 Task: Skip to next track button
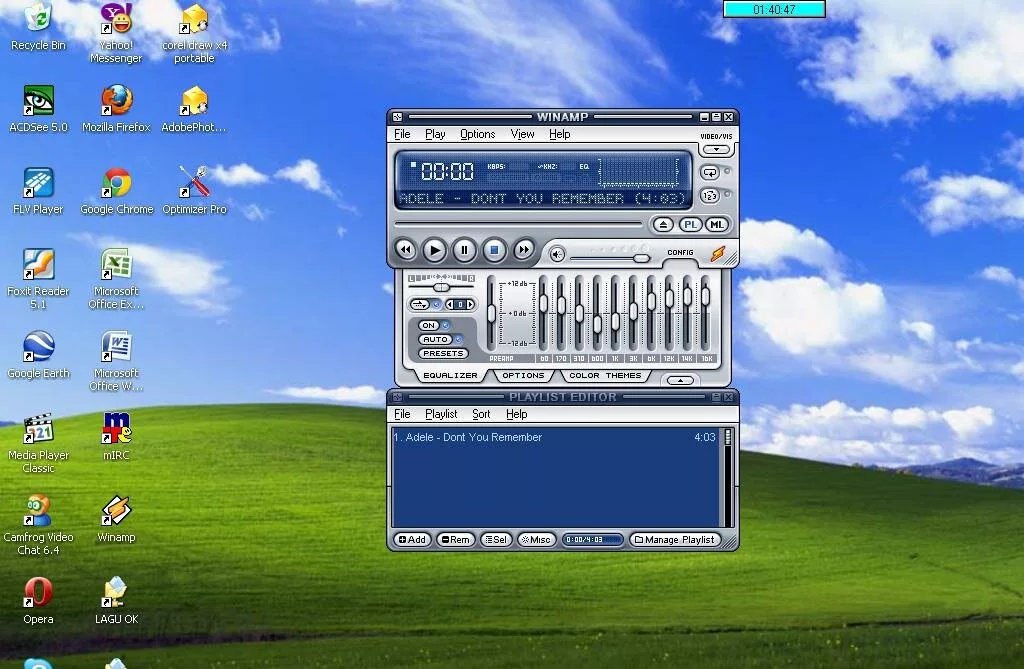pyautogui.click(x=524, y=250)
